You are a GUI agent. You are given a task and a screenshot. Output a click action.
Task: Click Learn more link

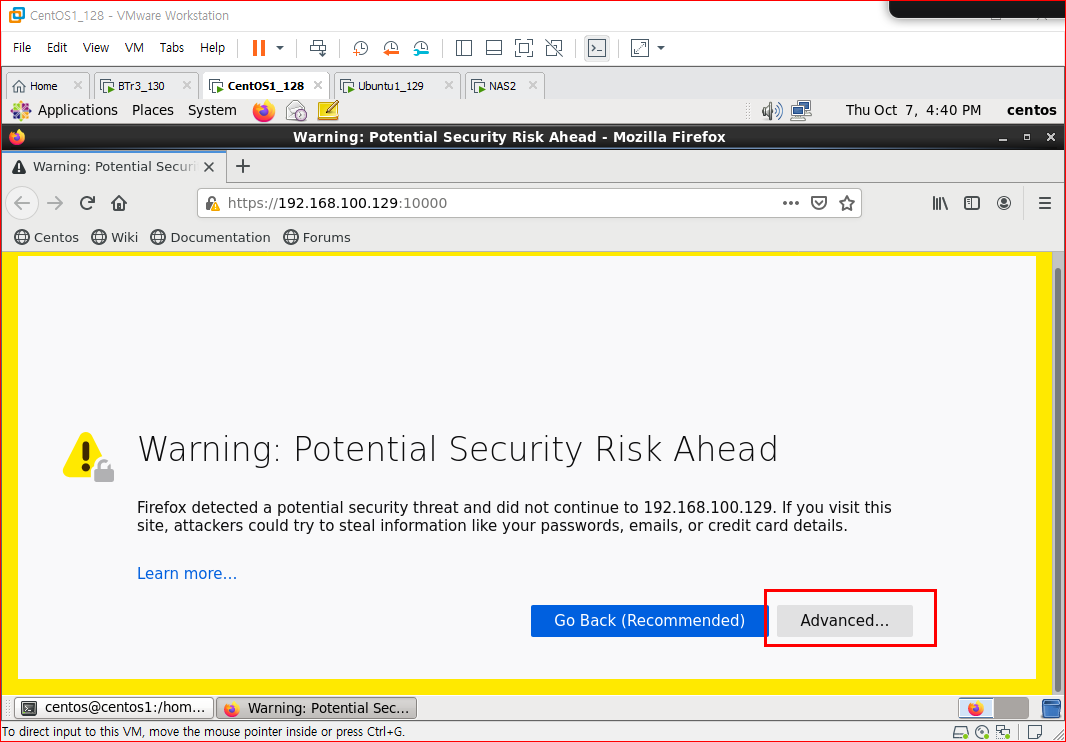187,573
